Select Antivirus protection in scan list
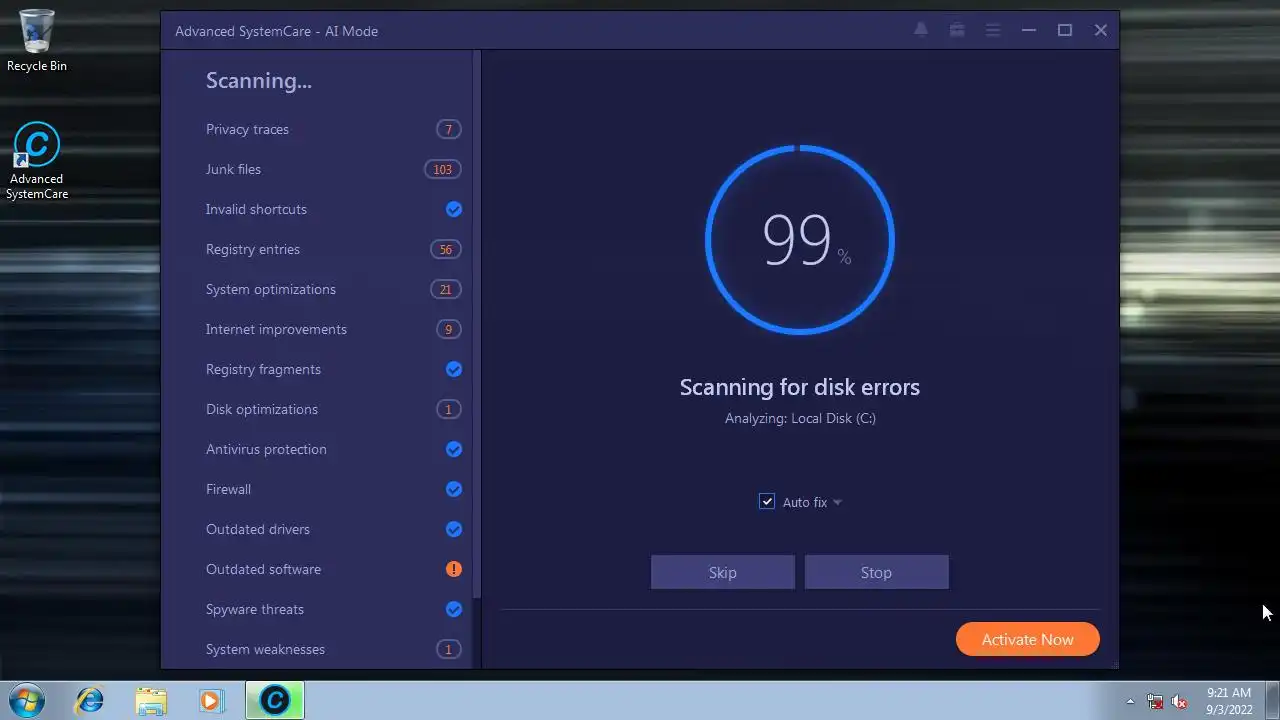 (266, 449)
